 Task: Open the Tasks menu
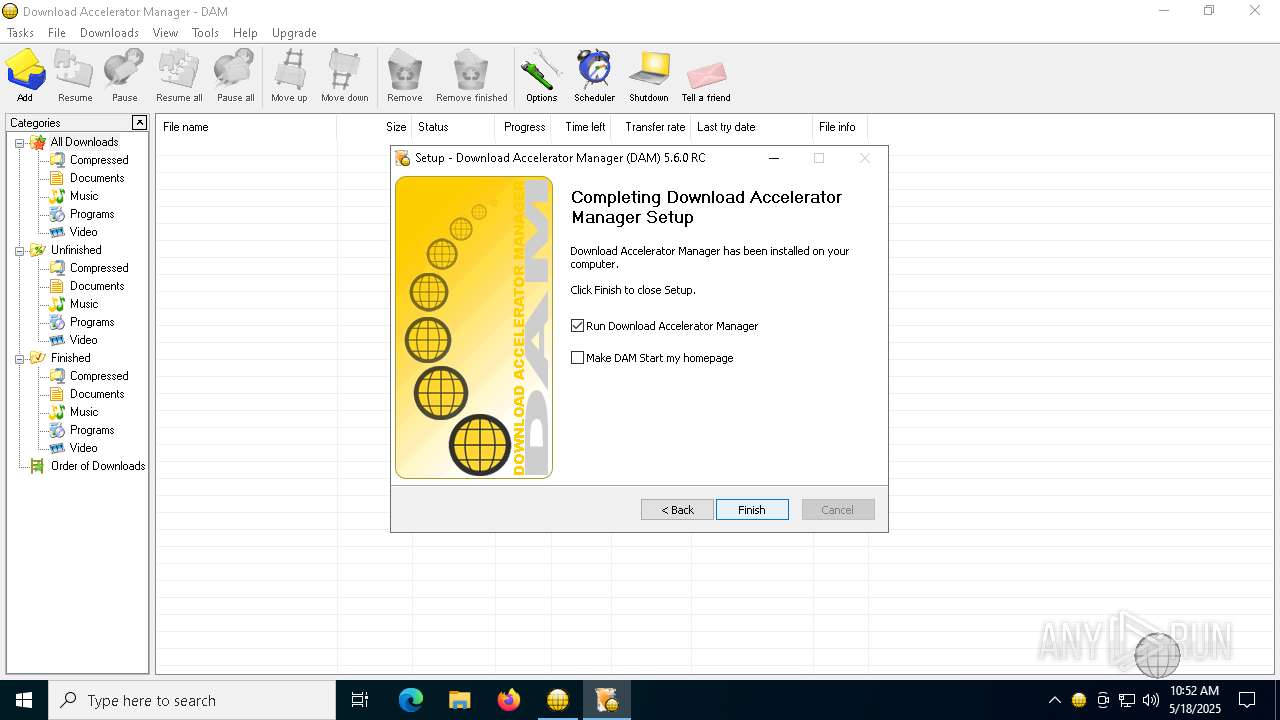(x=20, y=33)
